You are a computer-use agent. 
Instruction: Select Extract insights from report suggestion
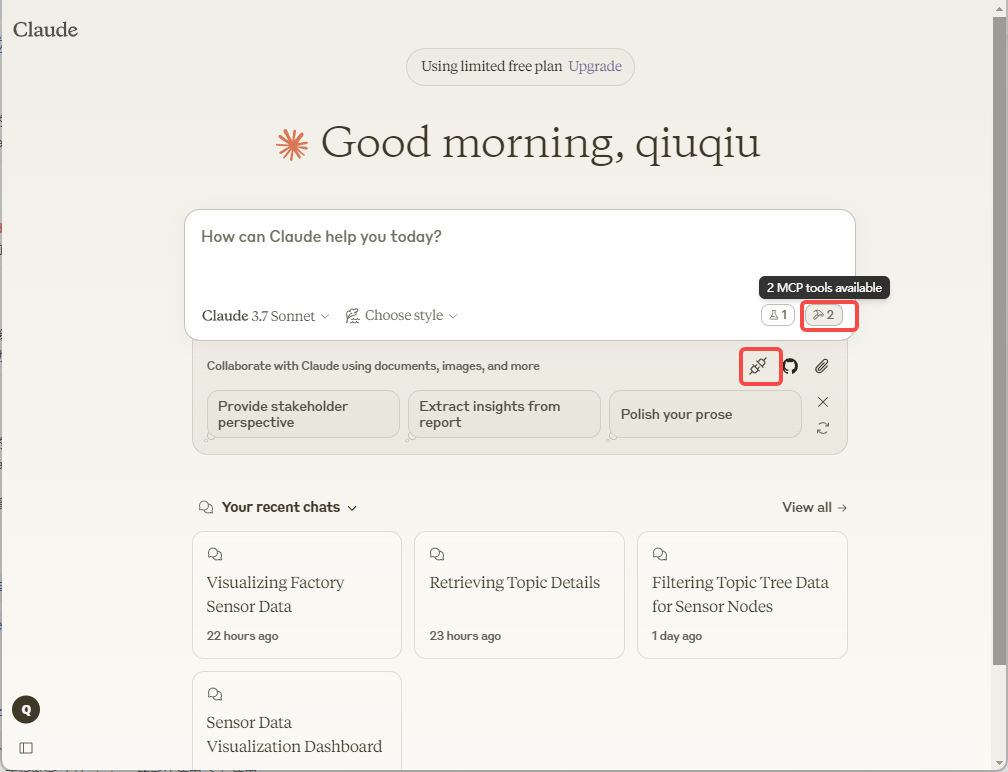[x=504, y=414]
